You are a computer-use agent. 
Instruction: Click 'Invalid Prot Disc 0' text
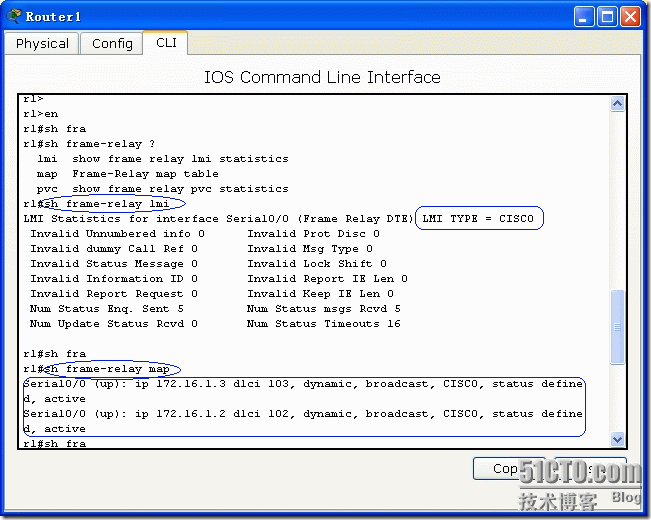(313, 233)
